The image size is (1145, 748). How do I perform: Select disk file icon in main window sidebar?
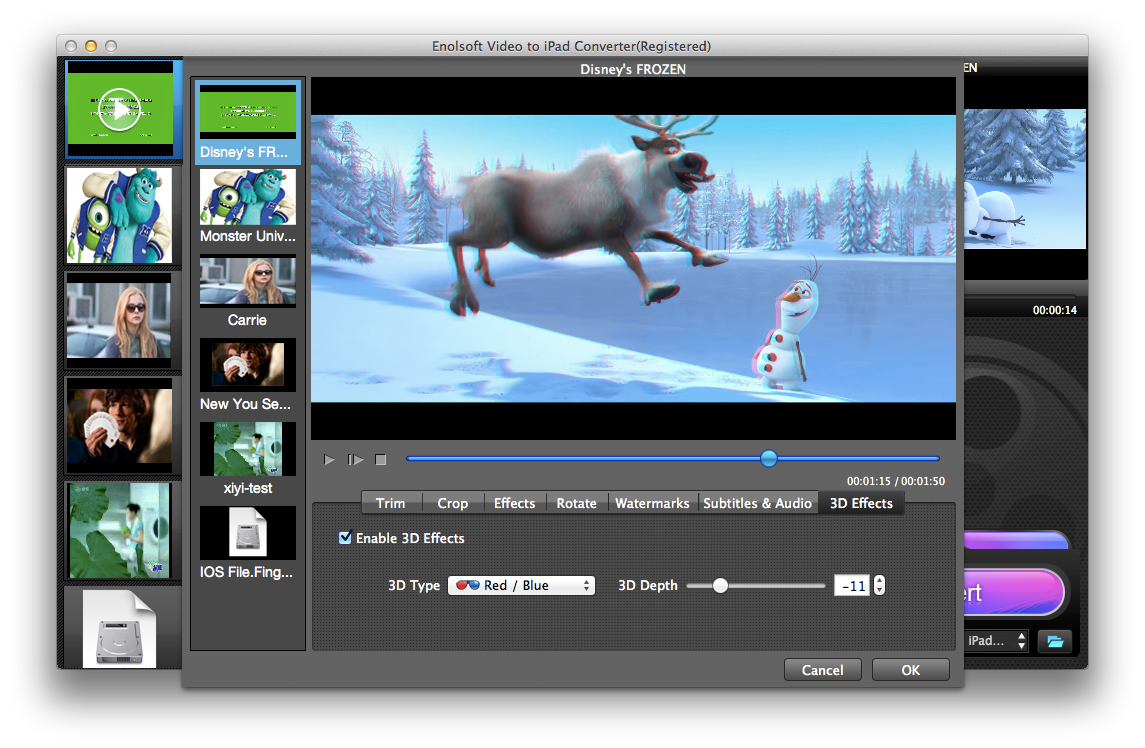(119, 628)
